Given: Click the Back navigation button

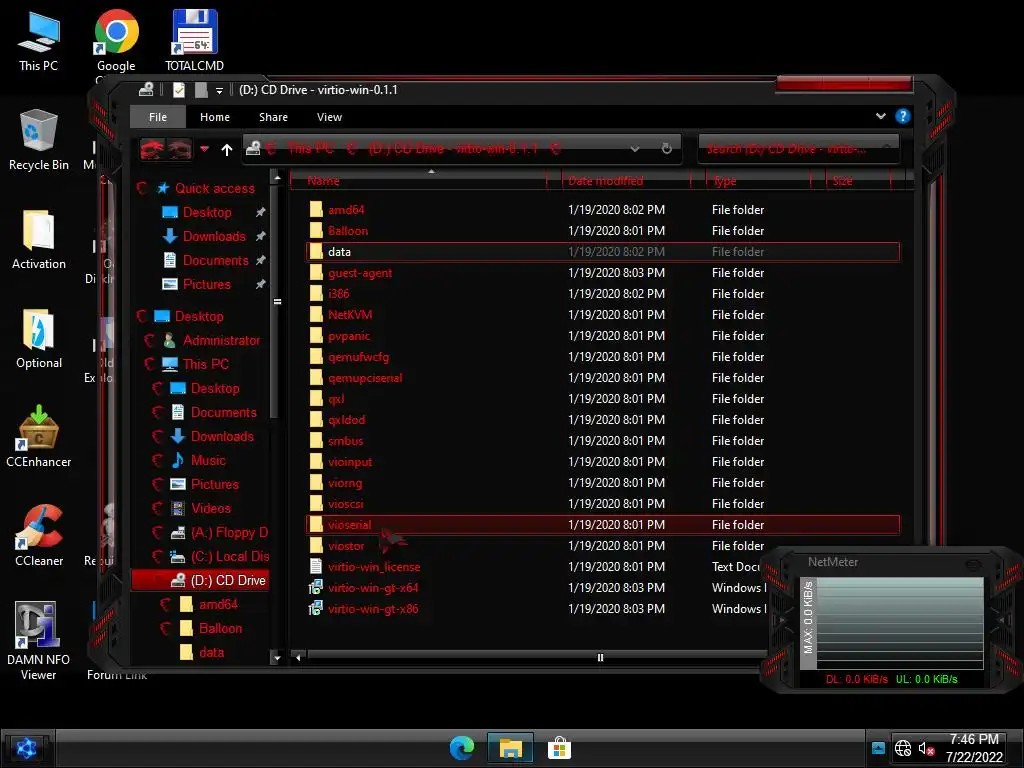Looking at the screenshot, I should point(152,150).
